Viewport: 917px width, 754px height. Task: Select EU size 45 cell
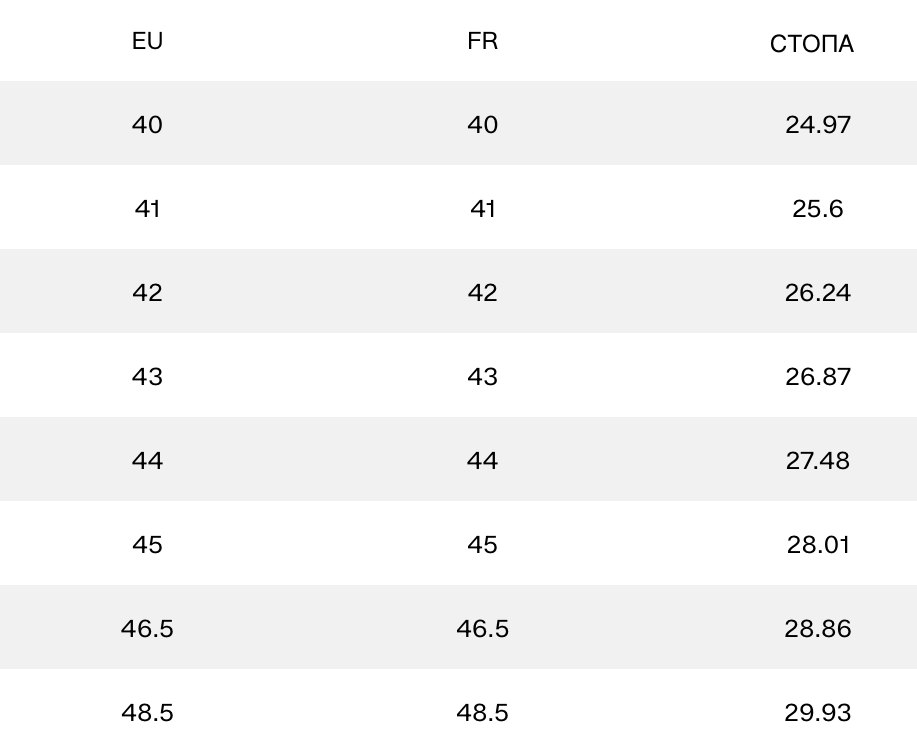147,545
